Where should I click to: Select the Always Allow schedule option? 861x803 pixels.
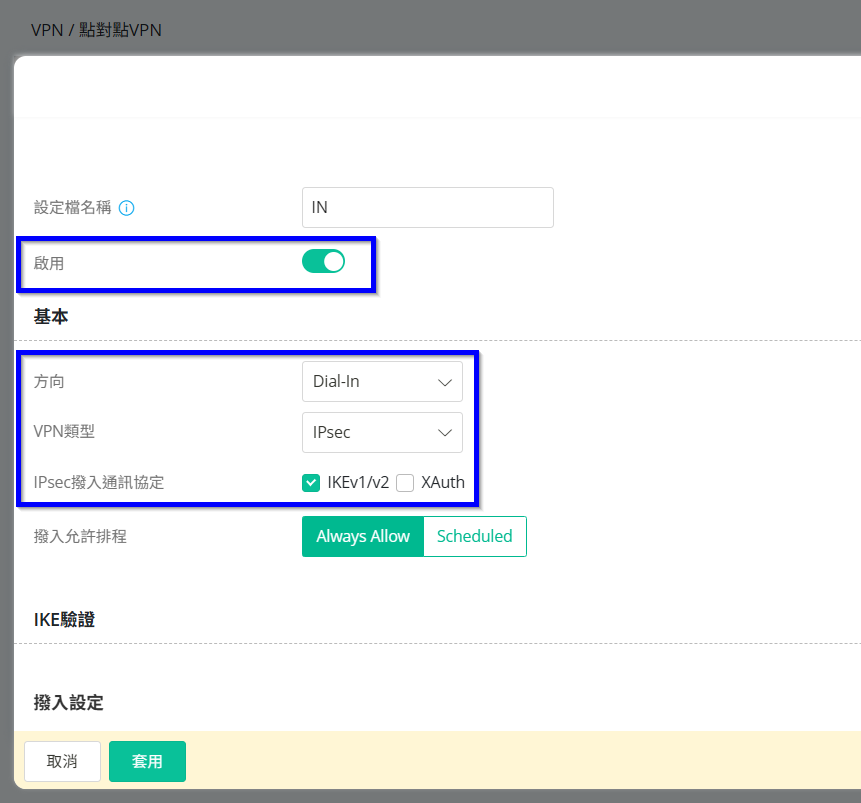coord(363,536)
